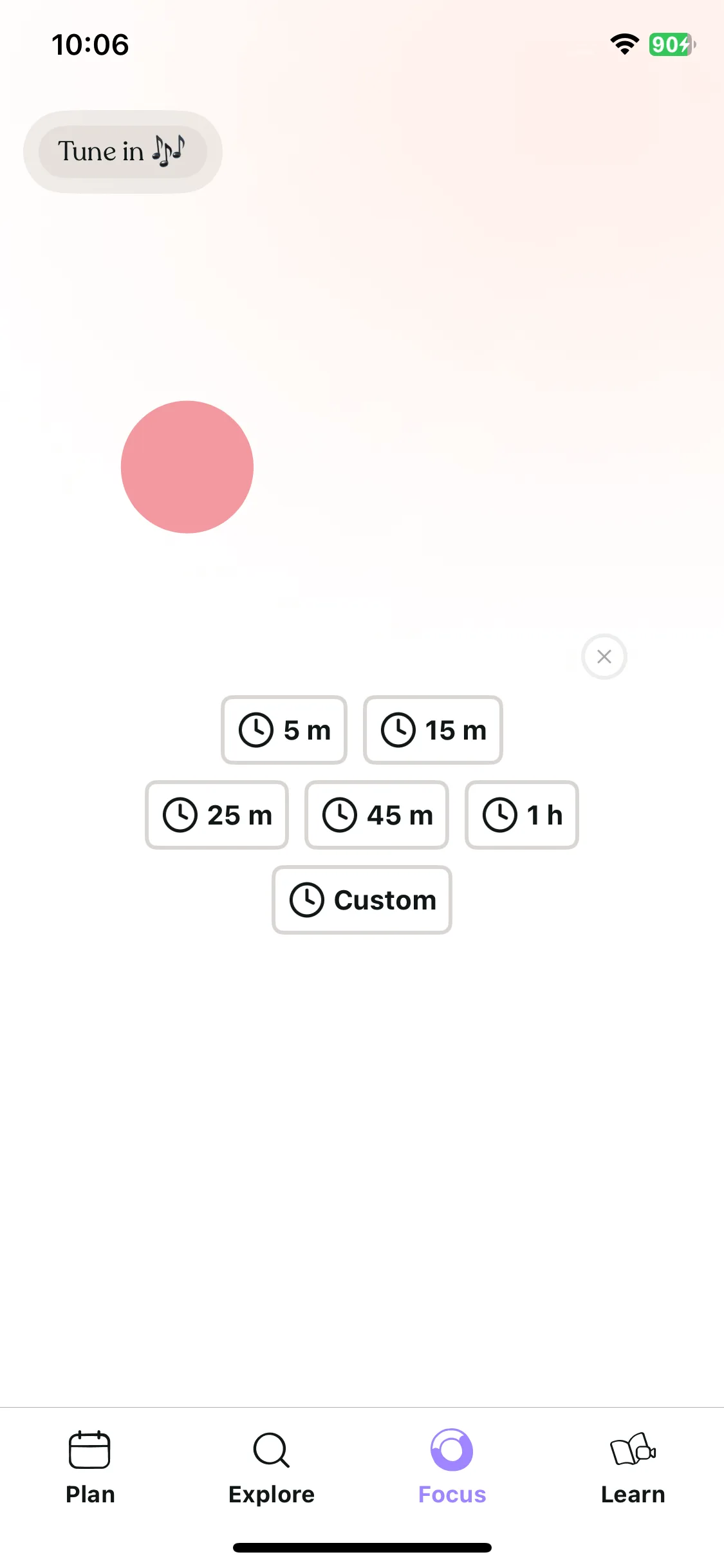Choose the 15 m timer

[x=433, y=730]
